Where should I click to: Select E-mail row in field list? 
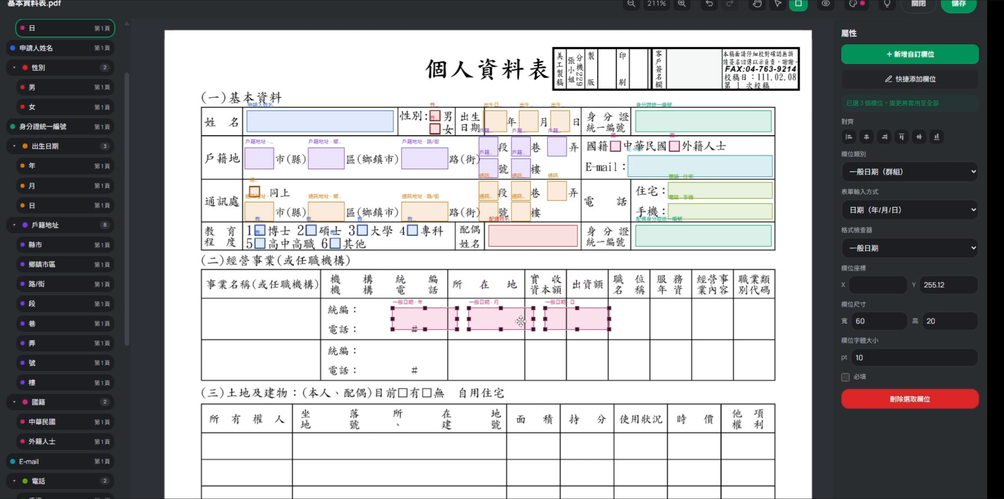tap(60, 462)
